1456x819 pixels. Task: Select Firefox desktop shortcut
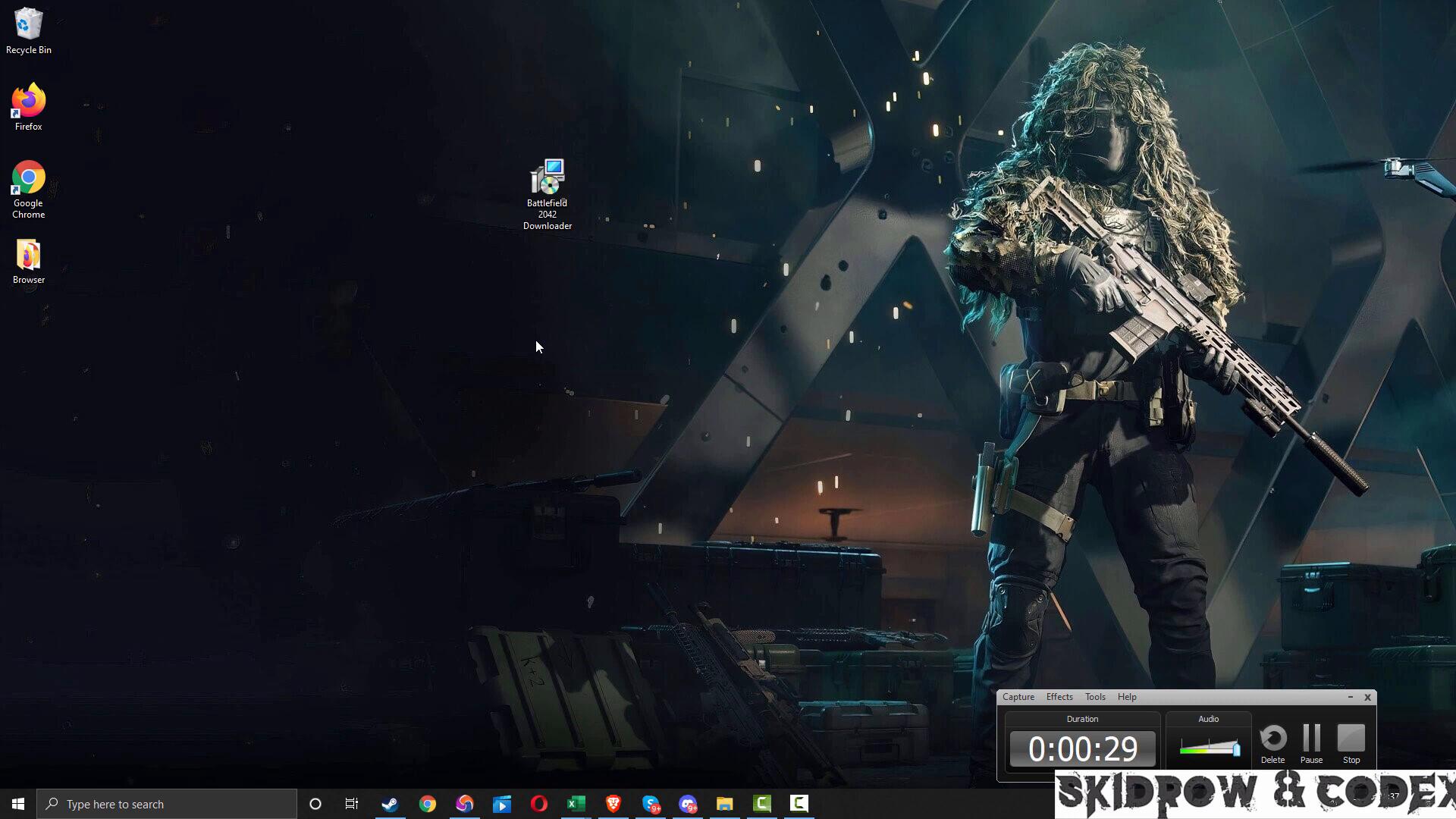(28, 102)
